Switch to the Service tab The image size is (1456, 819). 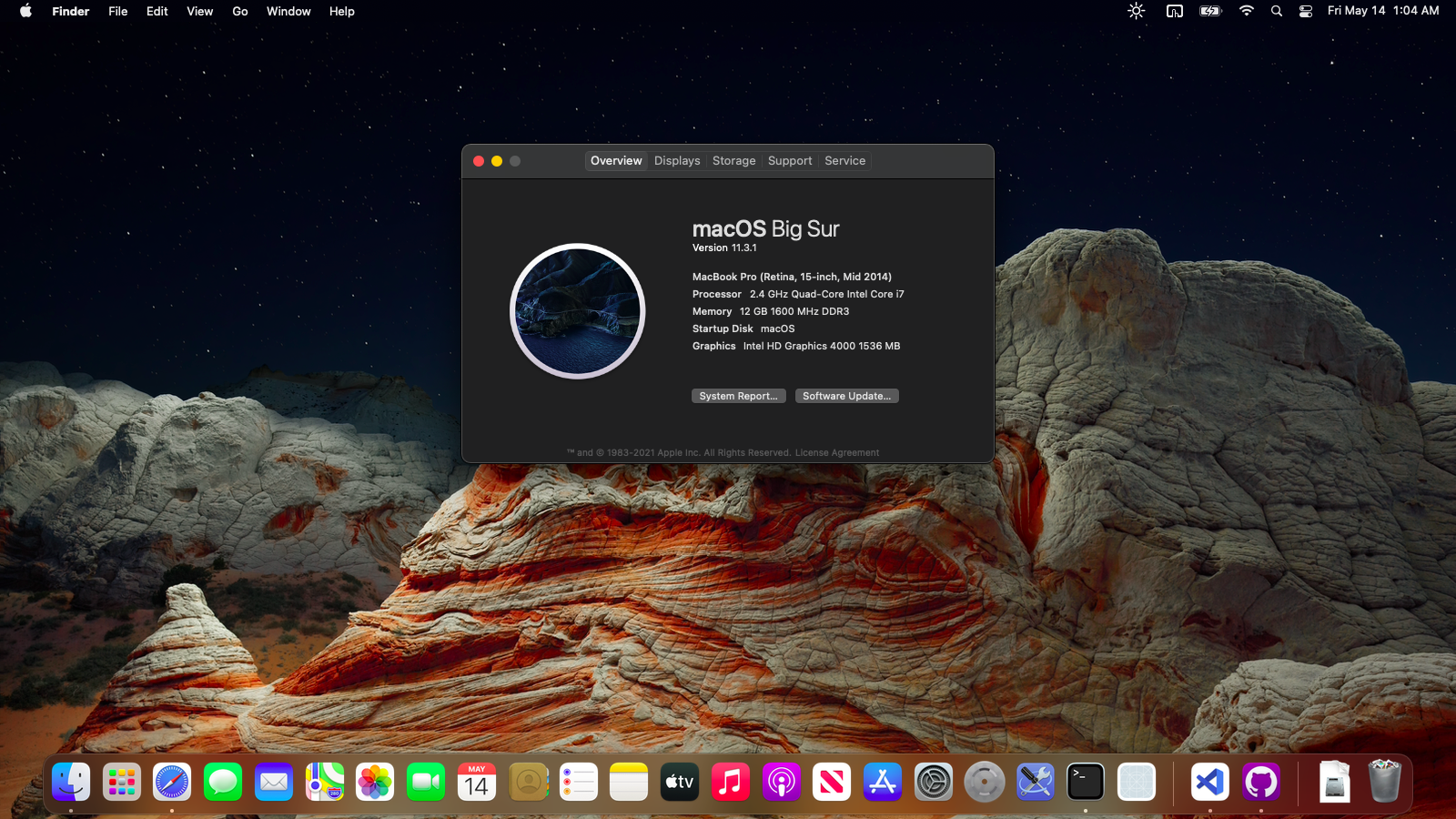[844, 160]
